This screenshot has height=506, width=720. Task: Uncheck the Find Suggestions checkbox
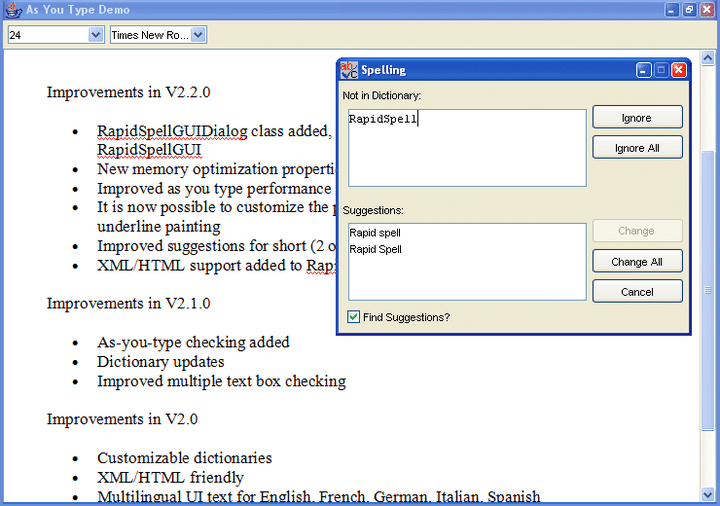tap(353, 317)
